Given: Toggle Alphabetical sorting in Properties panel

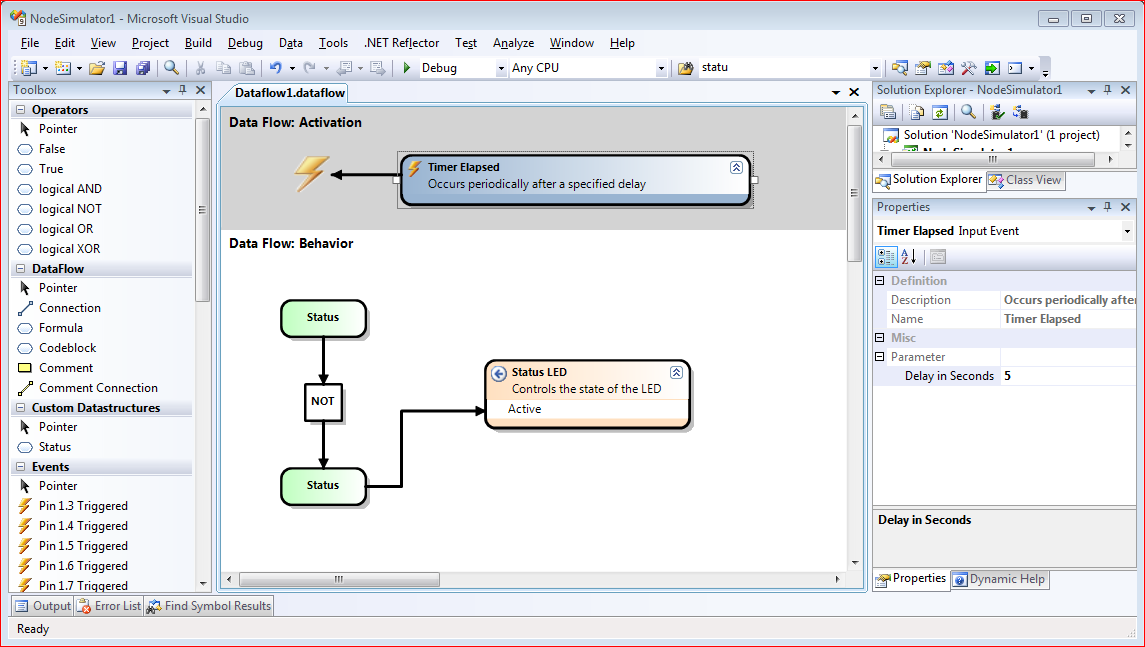Looking at the screenshot, I should [x=909, y=257].
